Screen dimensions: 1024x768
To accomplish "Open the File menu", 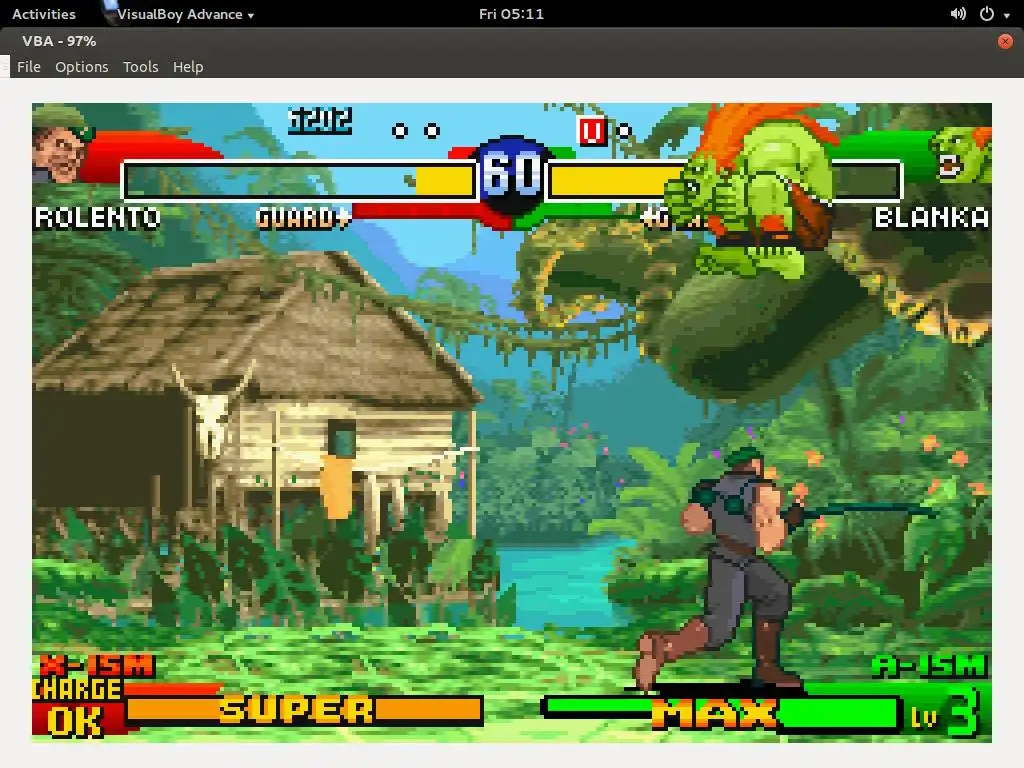I will coord(29,67).
